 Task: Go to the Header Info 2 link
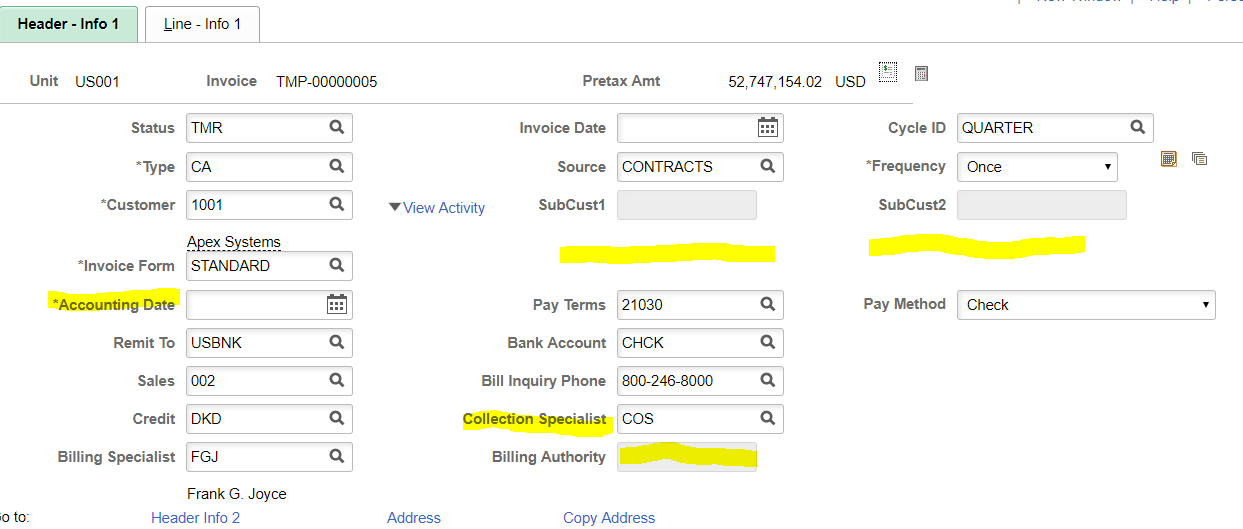(195, 517)
